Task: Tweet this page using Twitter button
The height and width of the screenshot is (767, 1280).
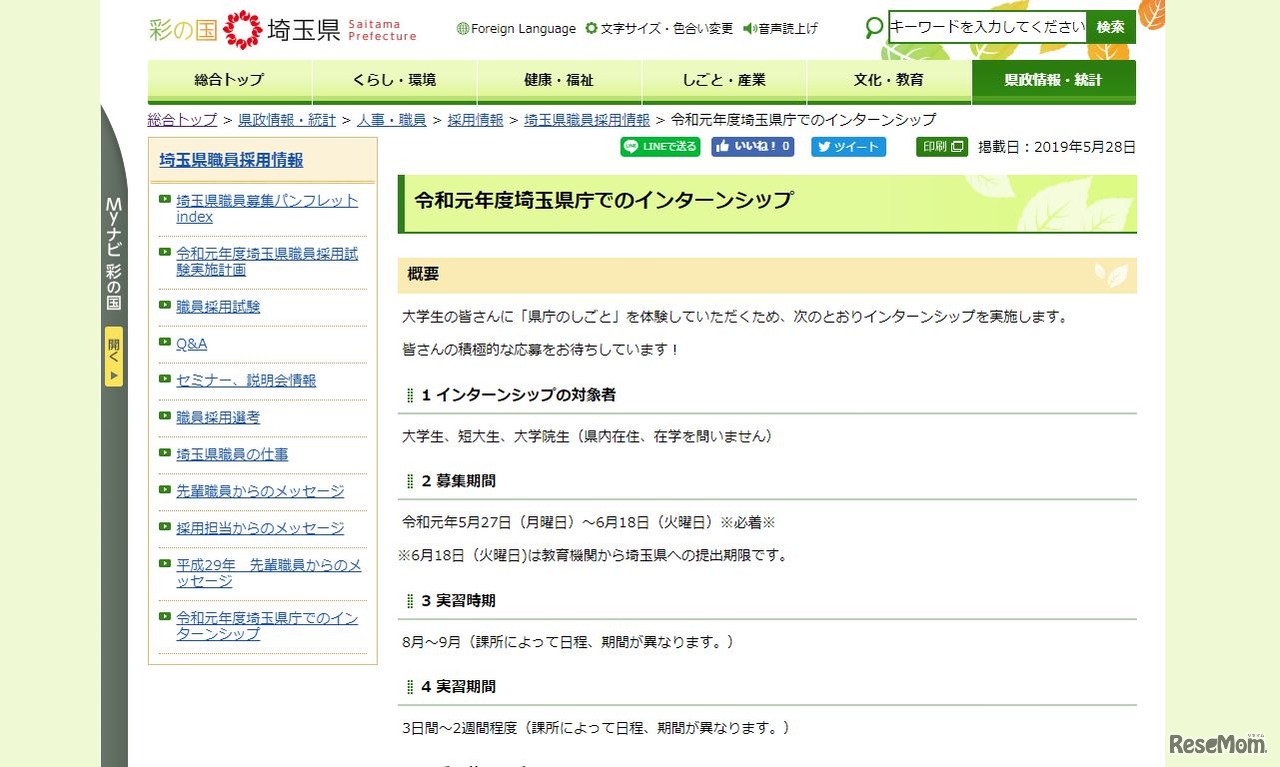Action: pyautogui.click(x=848, y=147)
